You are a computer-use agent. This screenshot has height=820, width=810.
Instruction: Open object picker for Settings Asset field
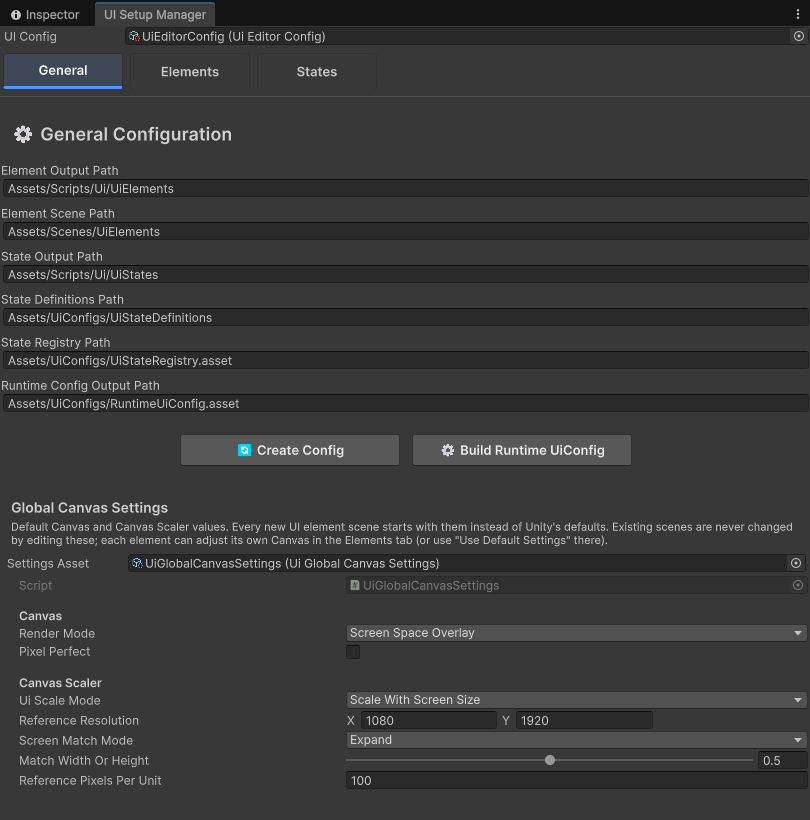pos(795,563)
